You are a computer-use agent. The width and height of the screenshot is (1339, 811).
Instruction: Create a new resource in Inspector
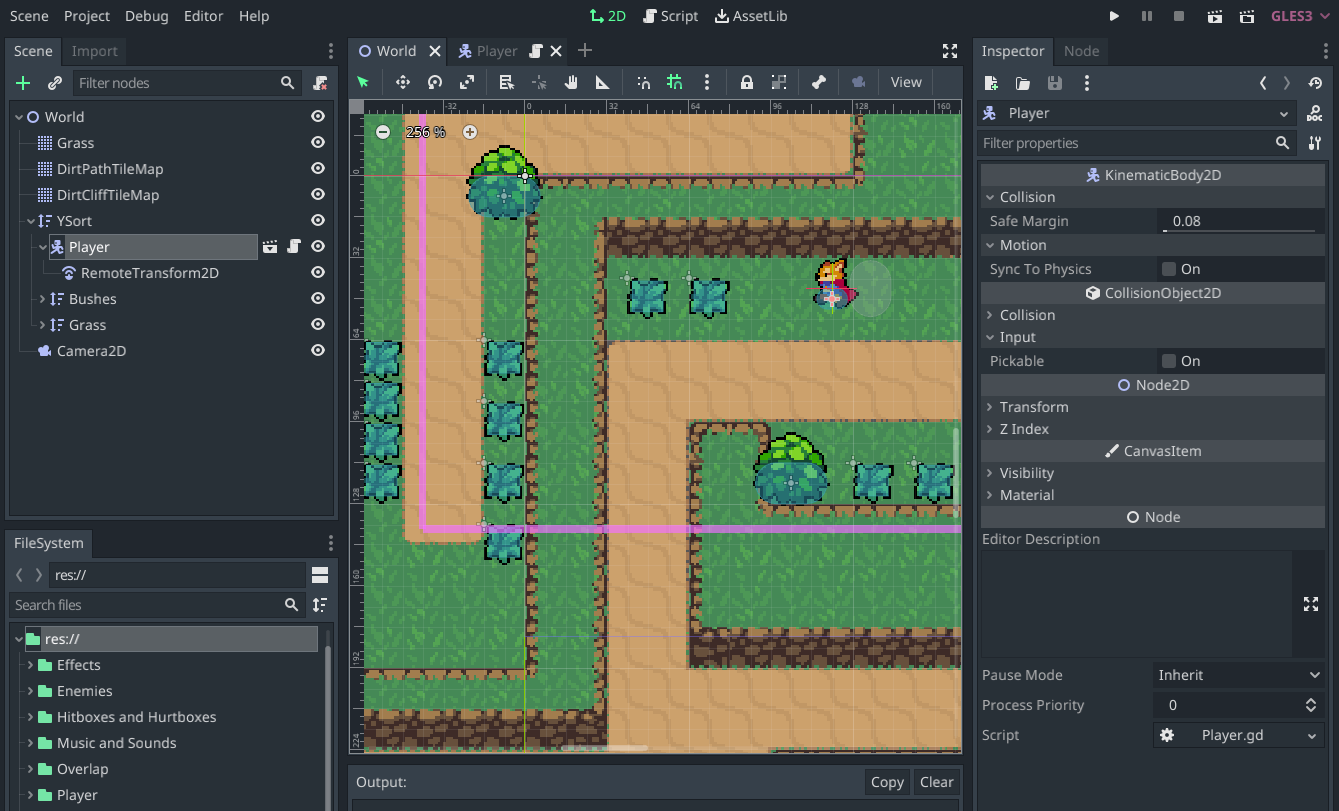pos(991,83)
